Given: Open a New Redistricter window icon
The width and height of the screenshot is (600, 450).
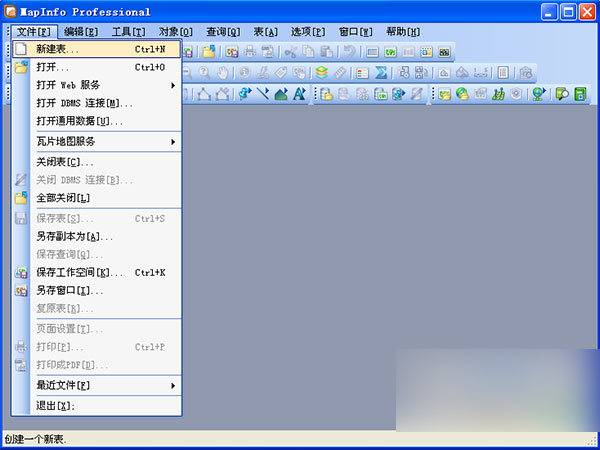Looking at the screenshot, I should pos(444,52).
